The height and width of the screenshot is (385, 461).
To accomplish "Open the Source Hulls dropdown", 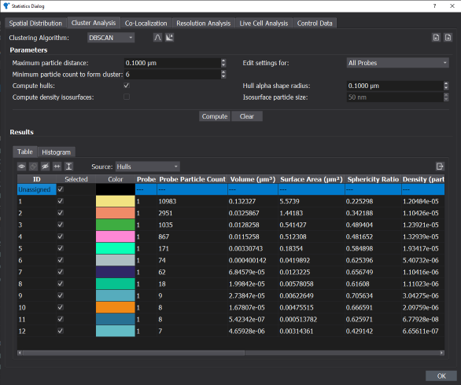I will tap(147, 166).
